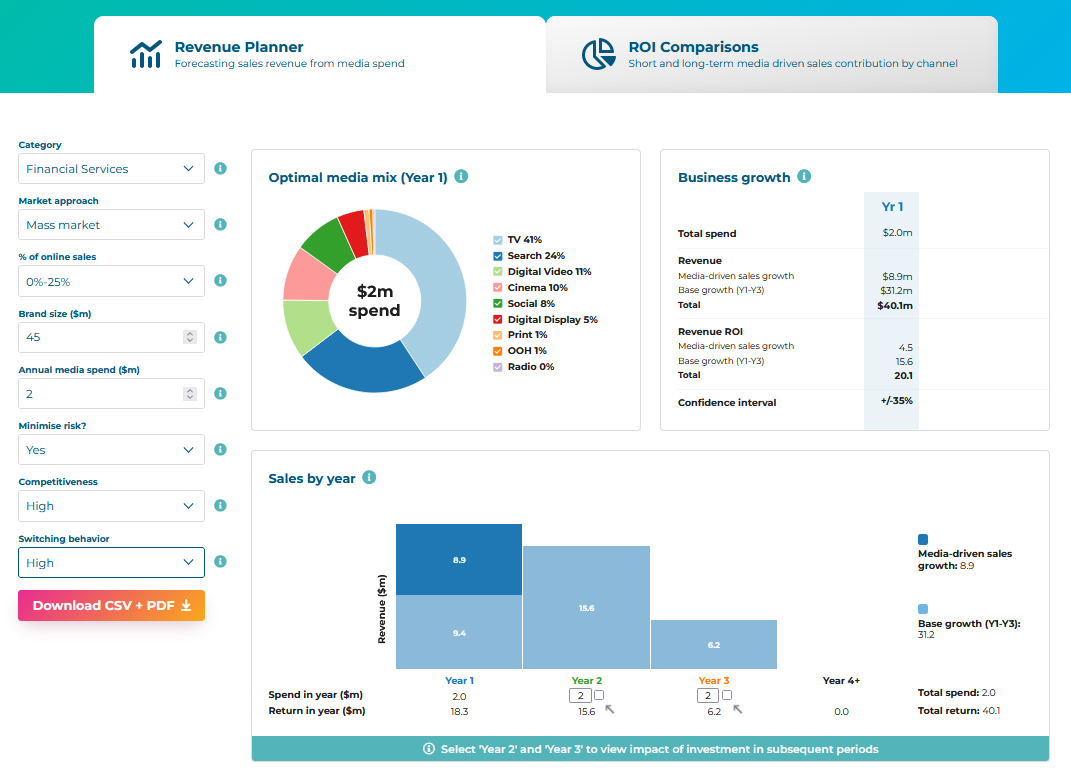The image size is (1071, 780).
Task: Toggle Cinema legend checkbox
Action: tap(498, 288)
